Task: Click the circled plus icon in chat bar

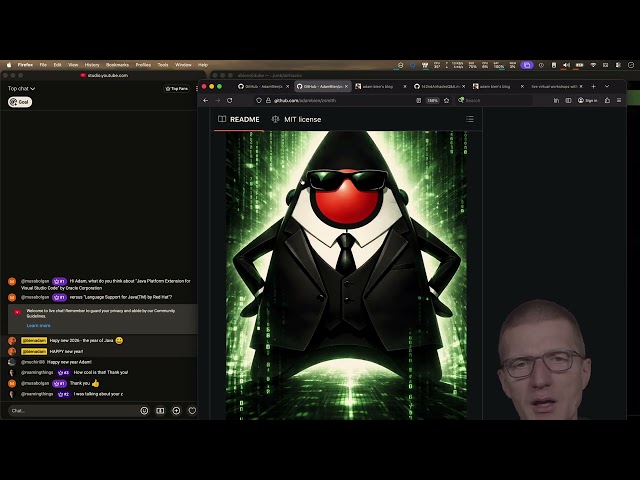Action: click(x=176, y=411)
